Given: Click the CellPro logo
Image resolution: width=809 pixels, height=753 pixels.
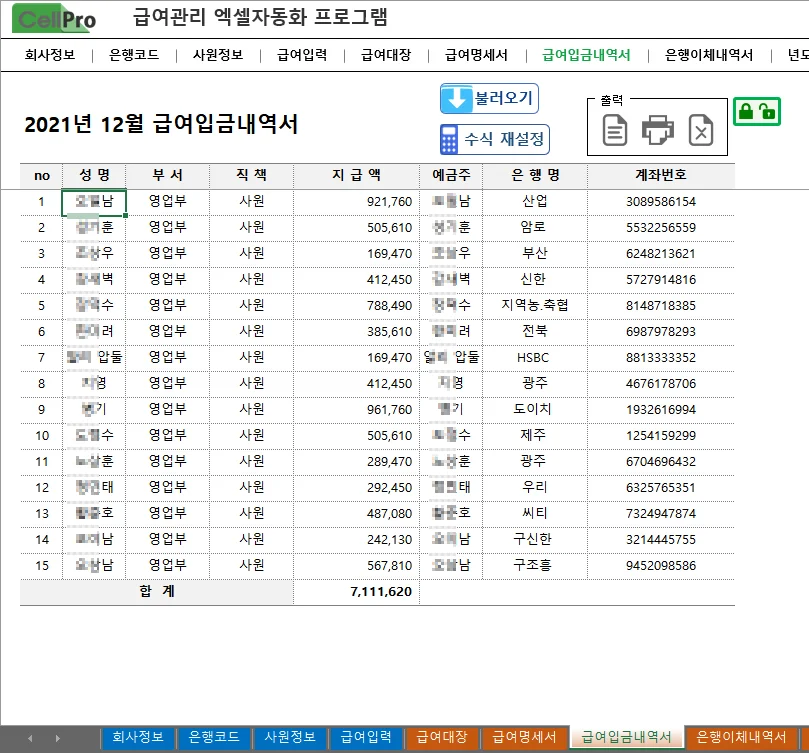Looking at the screenshot, I should coord(55,19).
